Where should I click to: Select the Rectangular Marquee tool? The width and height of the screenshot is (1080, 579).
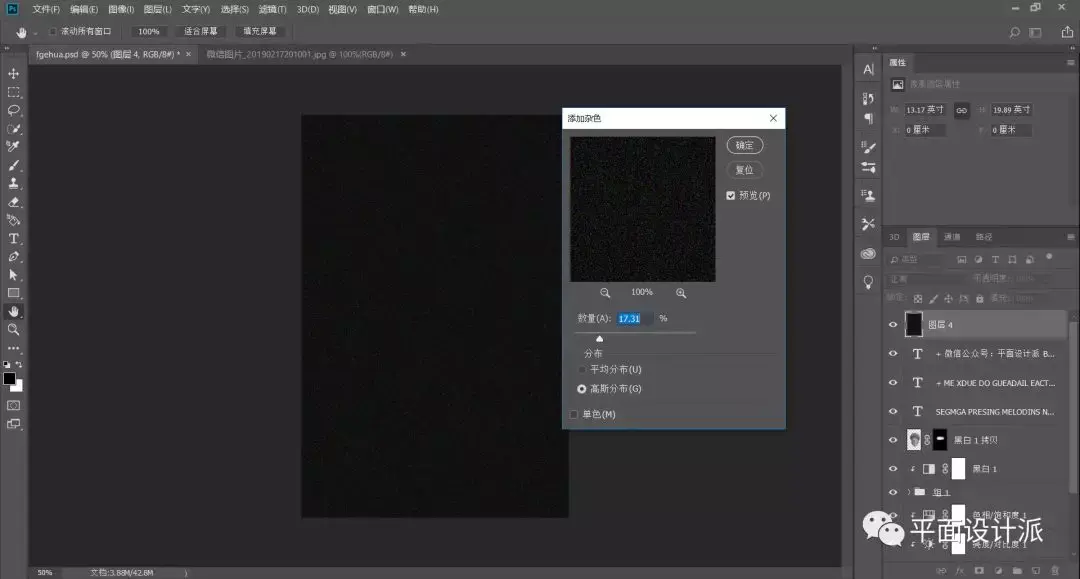pyautogui.click(x=13, y=92)
